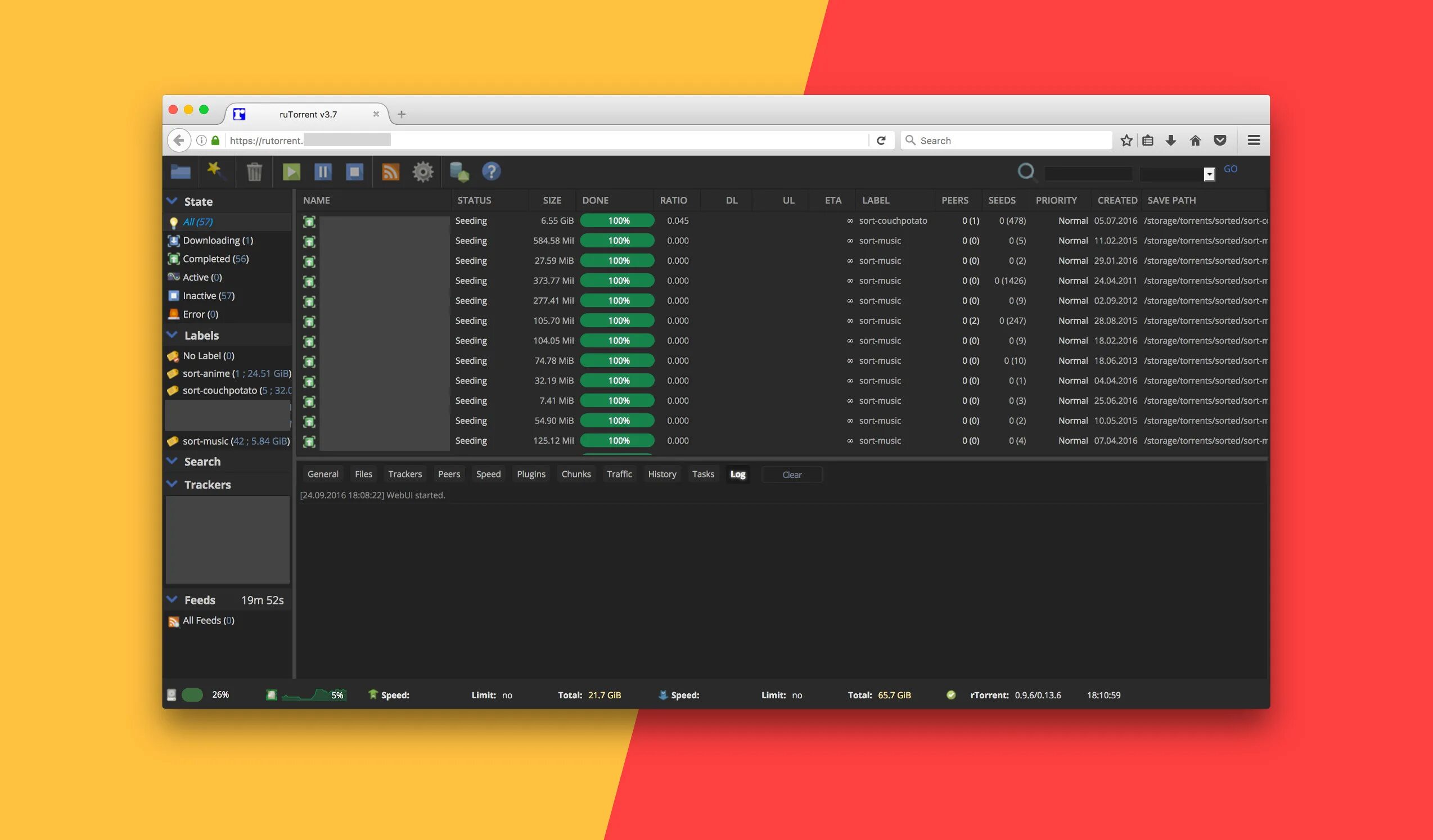Open Settings gear icon in toolbar

coord(423,171)
